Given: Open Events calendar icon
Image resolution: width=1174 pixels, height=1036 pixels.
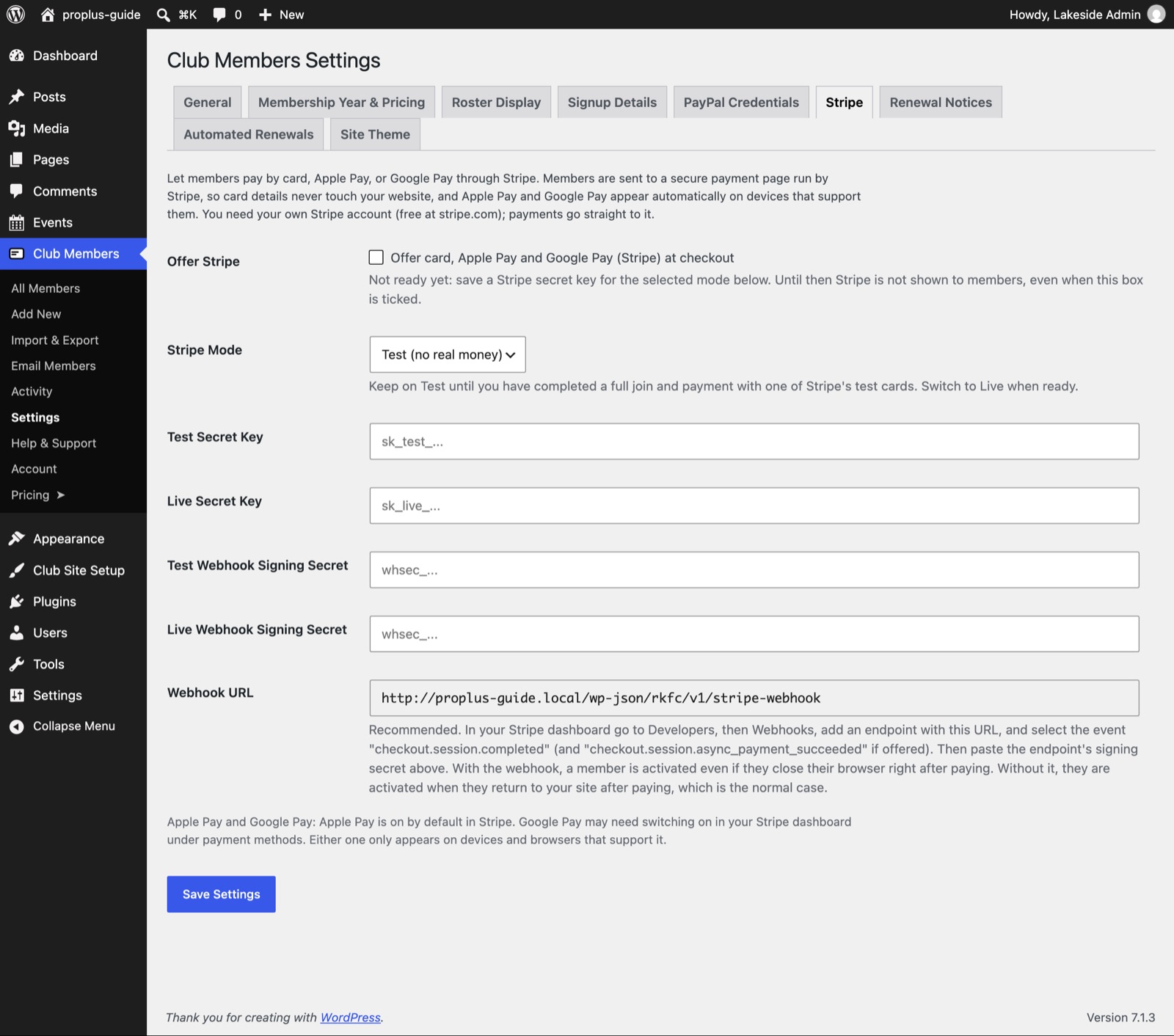Looking at the screenshot, I should coord(17,222).
